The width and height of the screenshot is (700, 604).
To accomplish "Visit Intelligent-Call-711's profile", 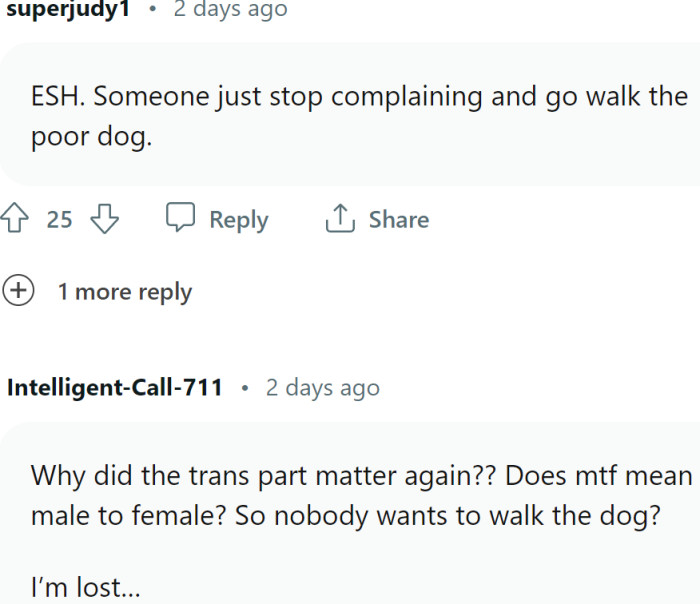I will pyautogui.click(x=115, y=387).
